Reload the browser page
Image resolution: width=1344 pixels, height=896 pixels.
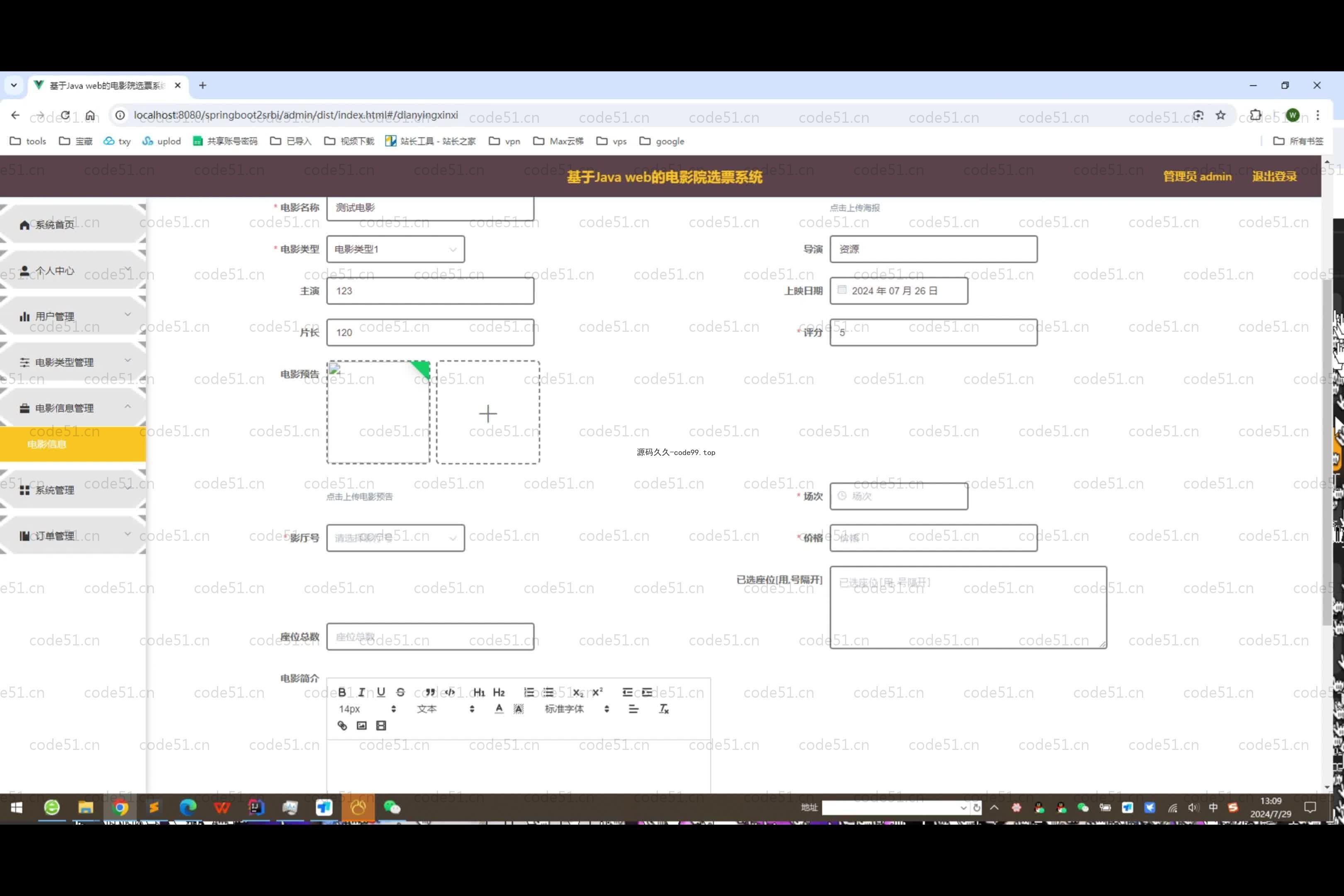point(65,115)
